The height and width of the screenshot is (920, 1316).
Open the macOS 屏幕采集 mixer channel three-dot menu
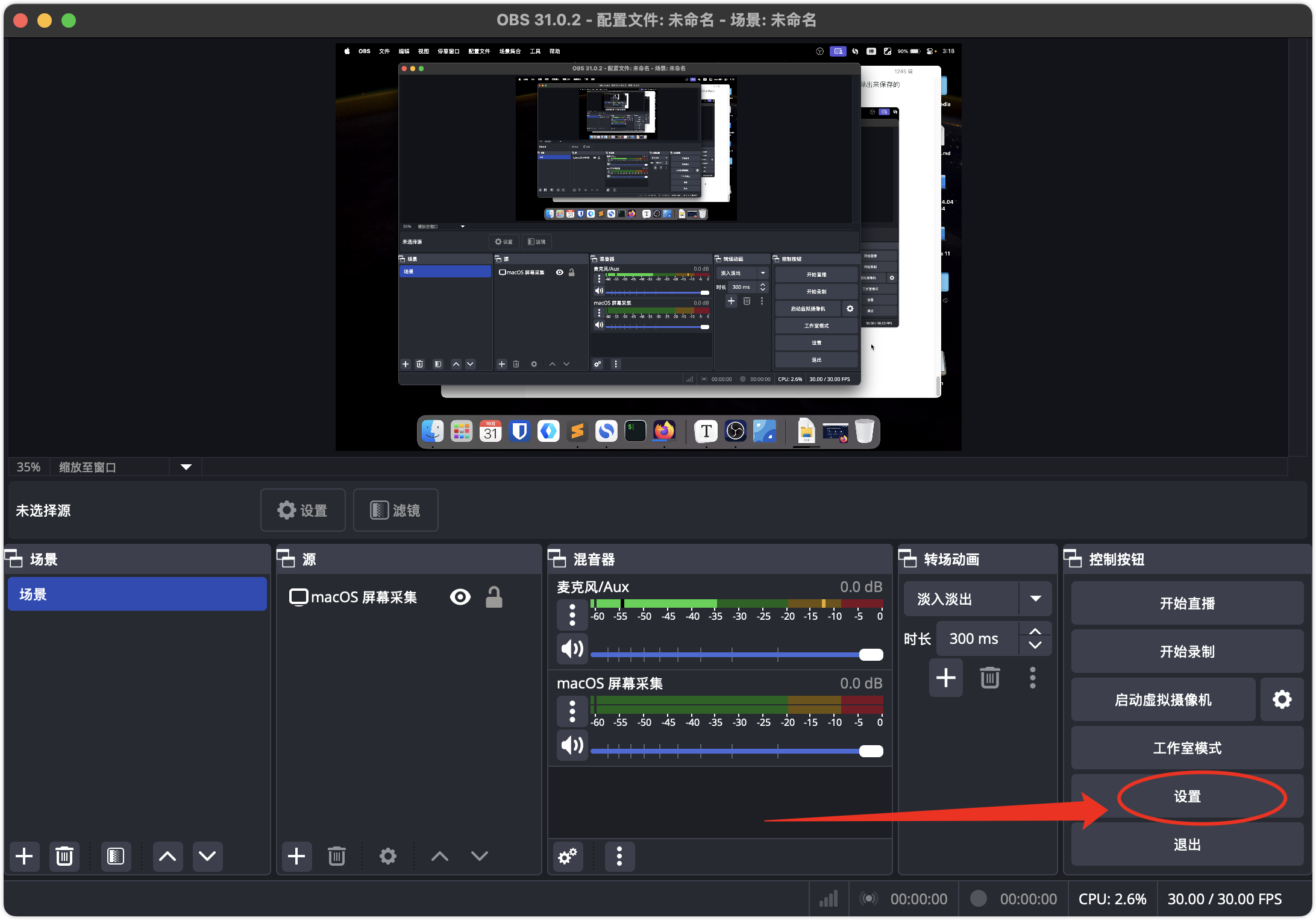tap(572, 711)
